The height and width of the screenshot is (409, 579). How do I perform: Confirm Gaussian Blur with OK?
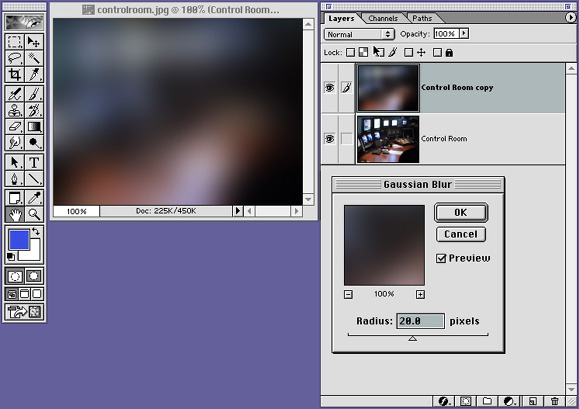point(461,213)
